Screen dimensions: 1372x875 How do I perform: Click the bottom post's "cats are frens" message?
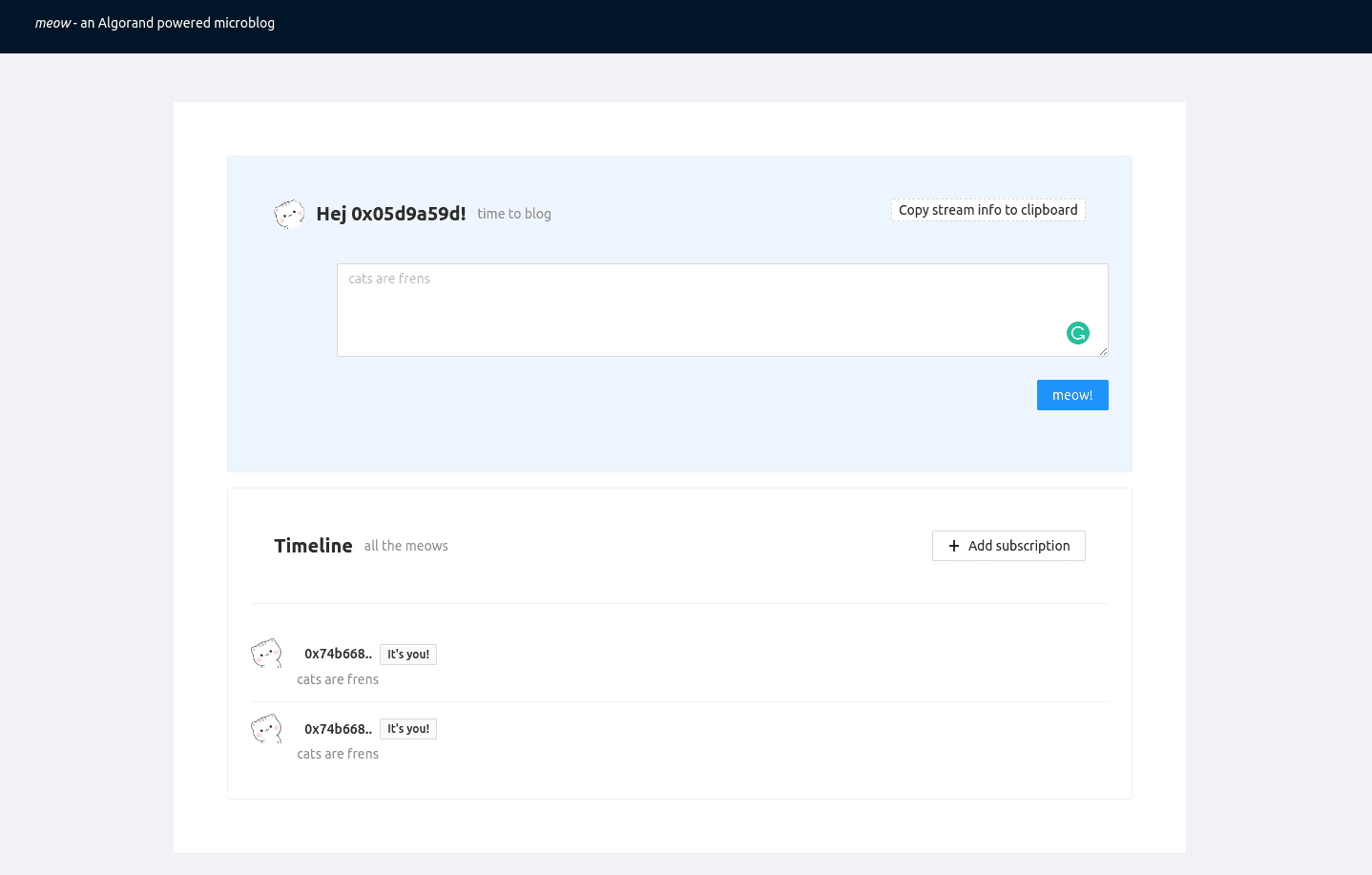pos(338,754)
